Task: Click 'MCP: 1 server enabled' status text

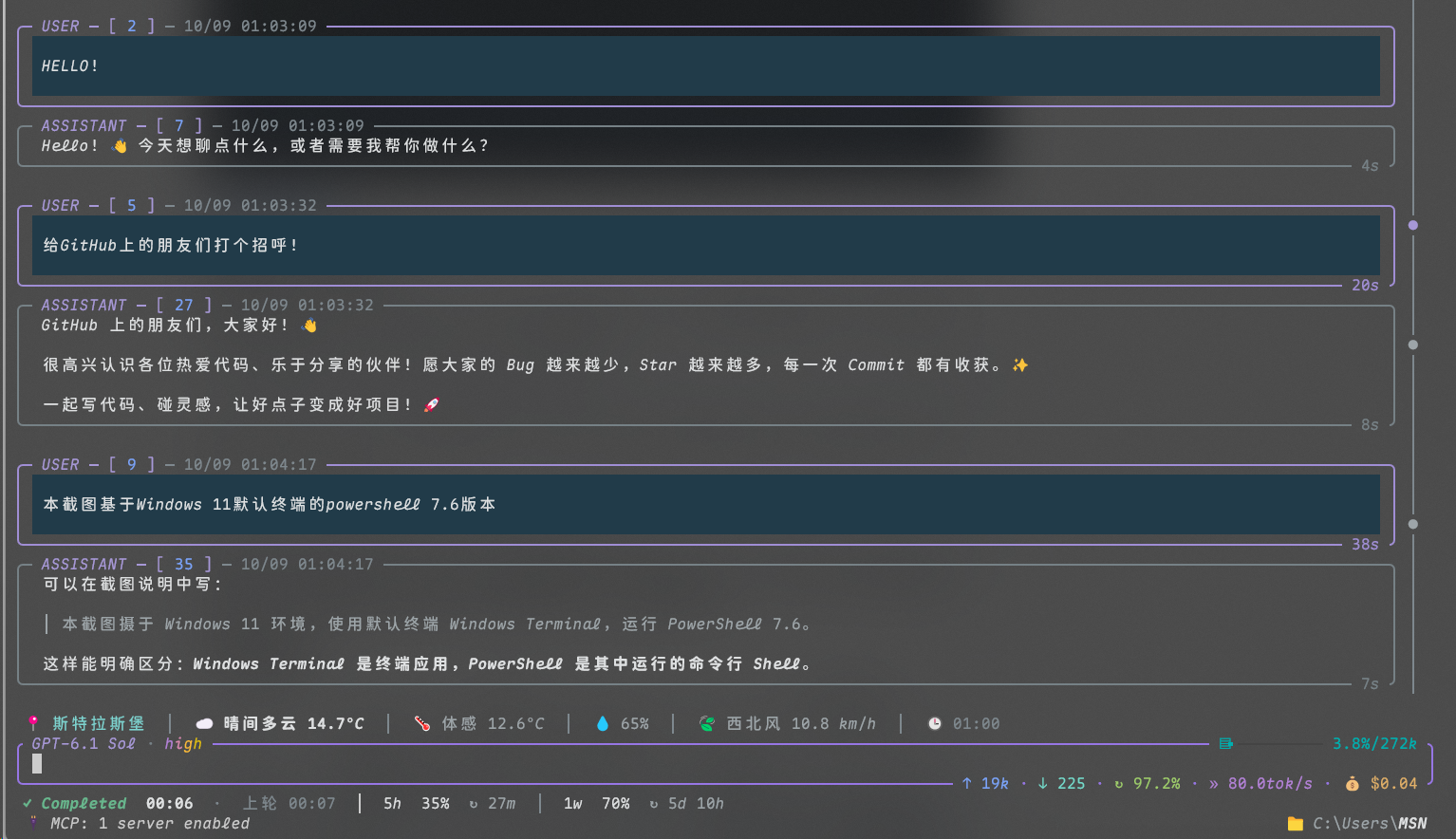Action: click(x=150, y=823)
